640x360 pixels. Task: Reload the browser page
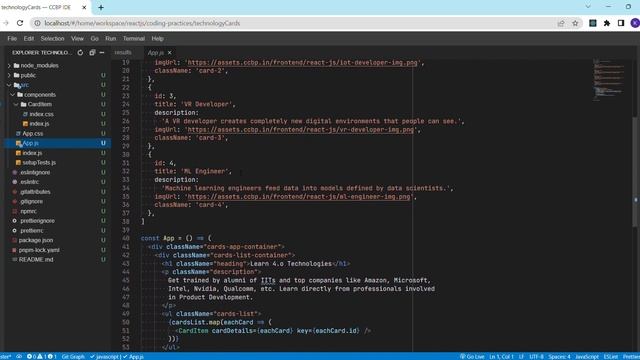click(x=20, y=23)
